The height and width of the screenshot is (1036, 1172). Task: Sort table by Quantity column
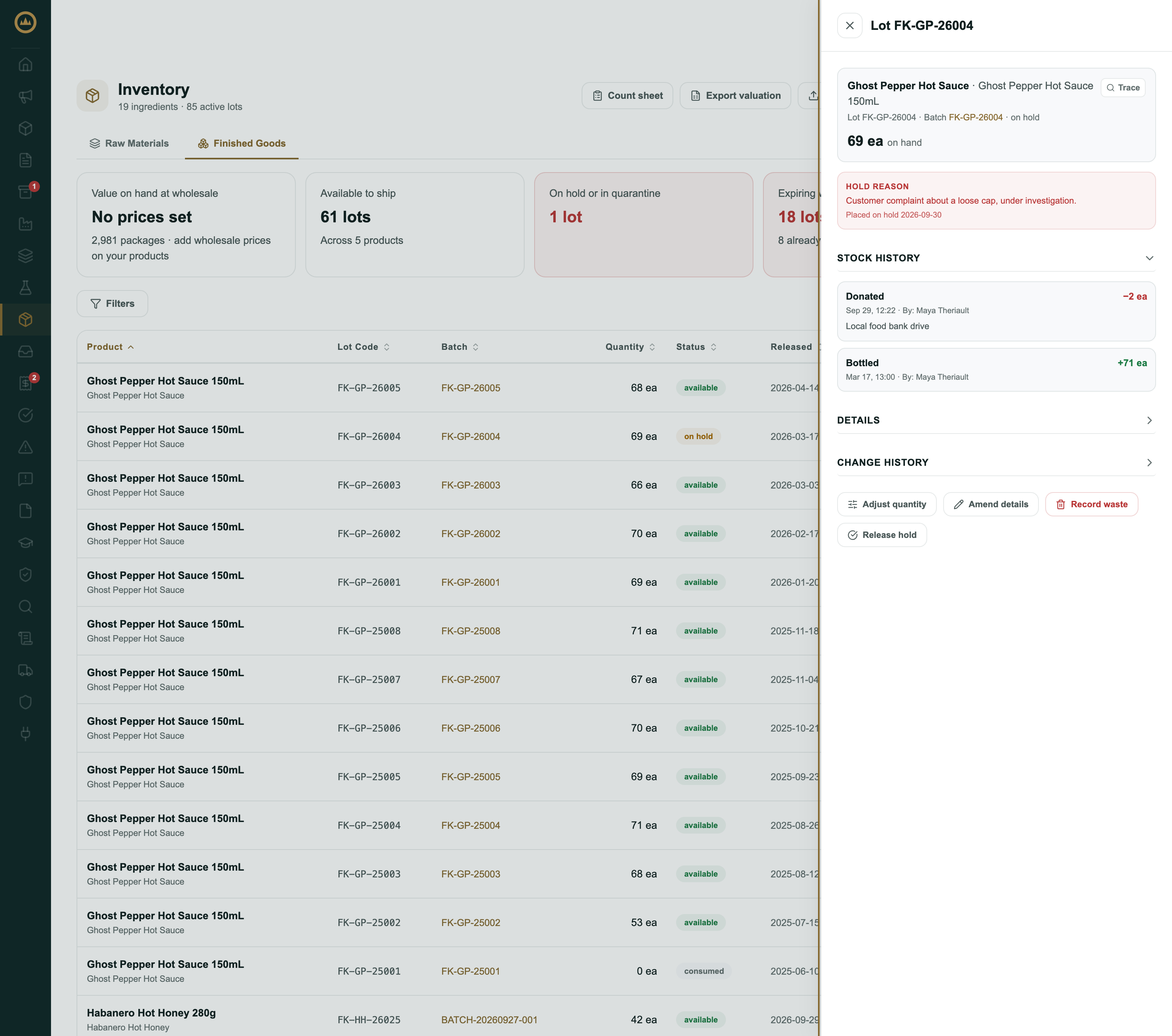630,347
